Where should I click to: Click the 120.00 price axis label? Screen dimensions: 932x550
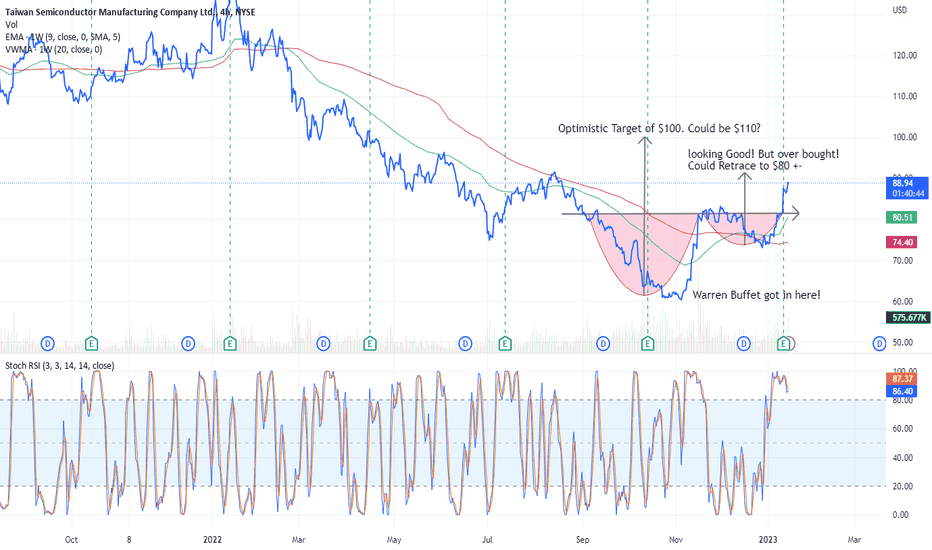pyautogui.click(x=904, y=55)
